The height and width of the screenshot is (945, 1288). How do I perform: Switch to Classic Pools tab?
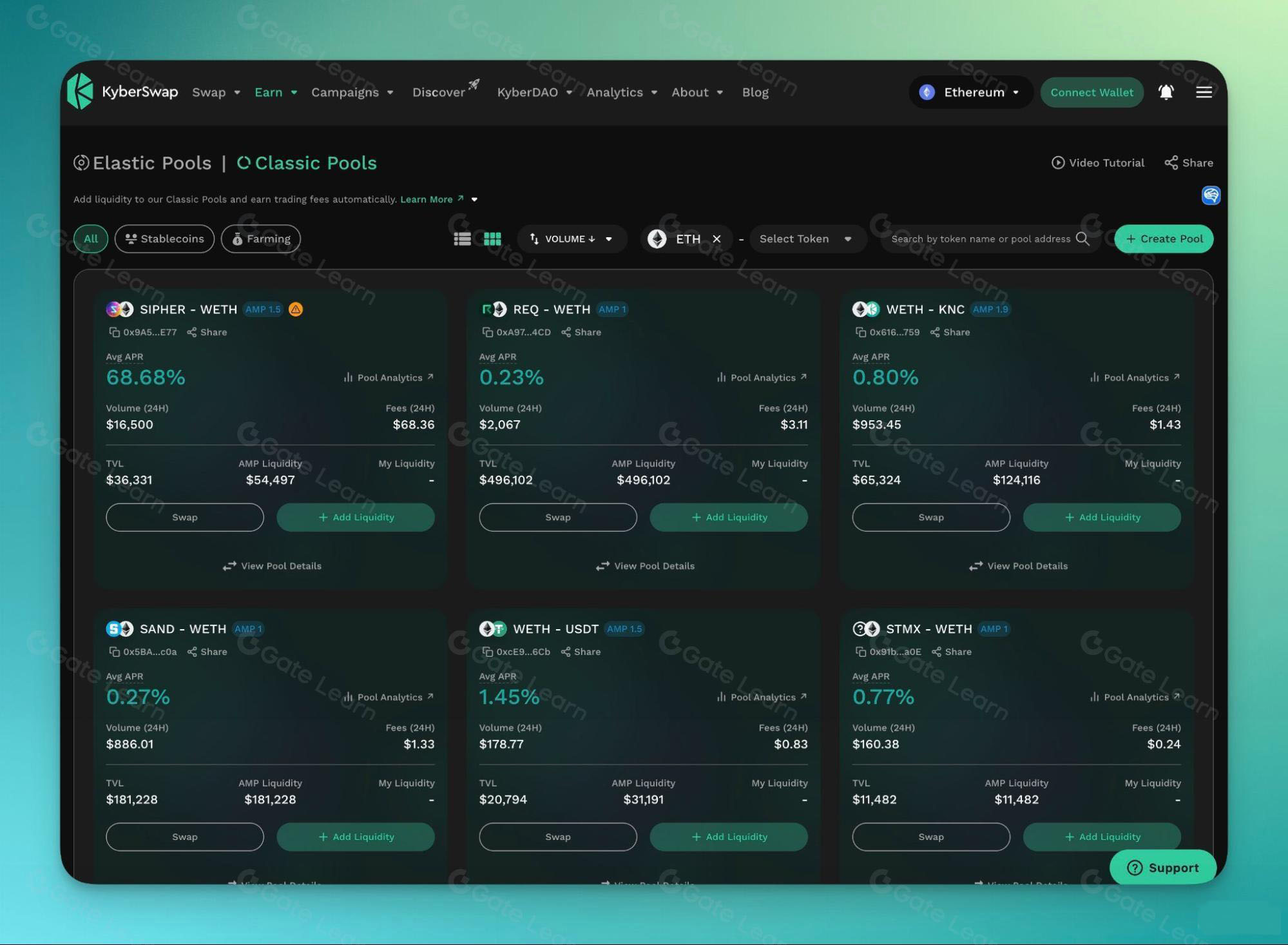(x=307, y=163)
